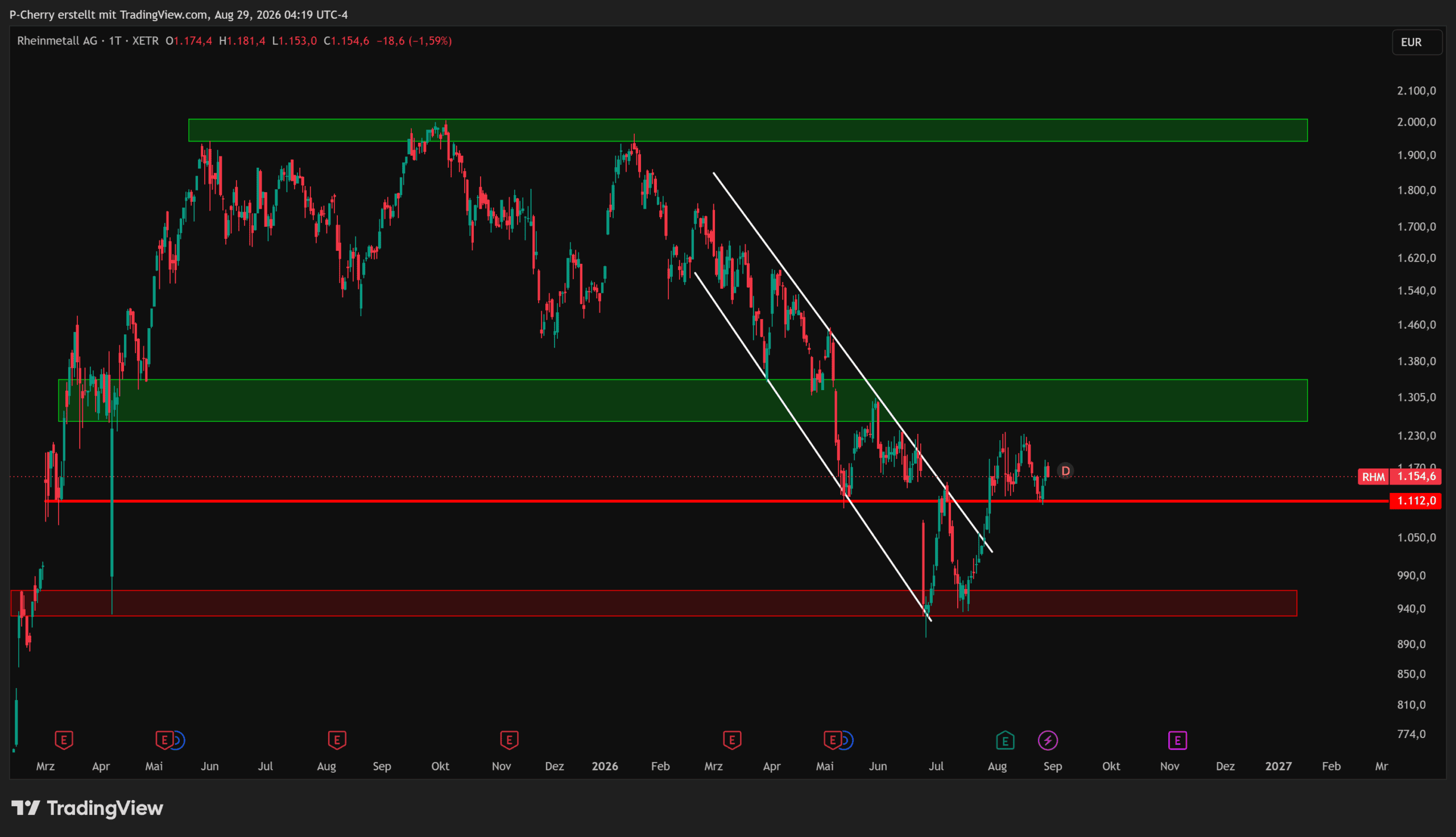Click the earnings marker below March 2025

(64, 740)
